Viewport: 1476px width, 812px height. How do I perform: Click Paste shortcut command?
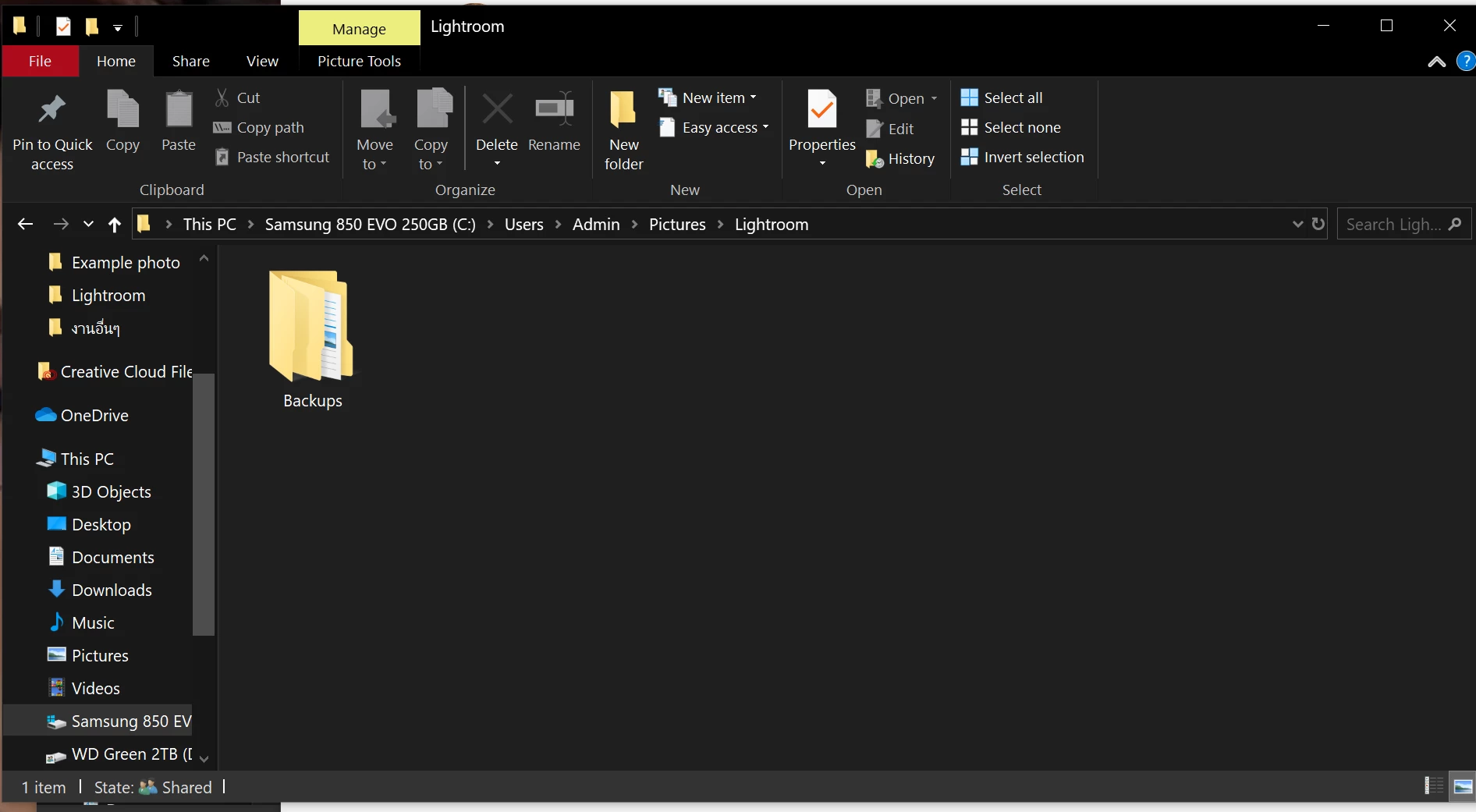272,157
